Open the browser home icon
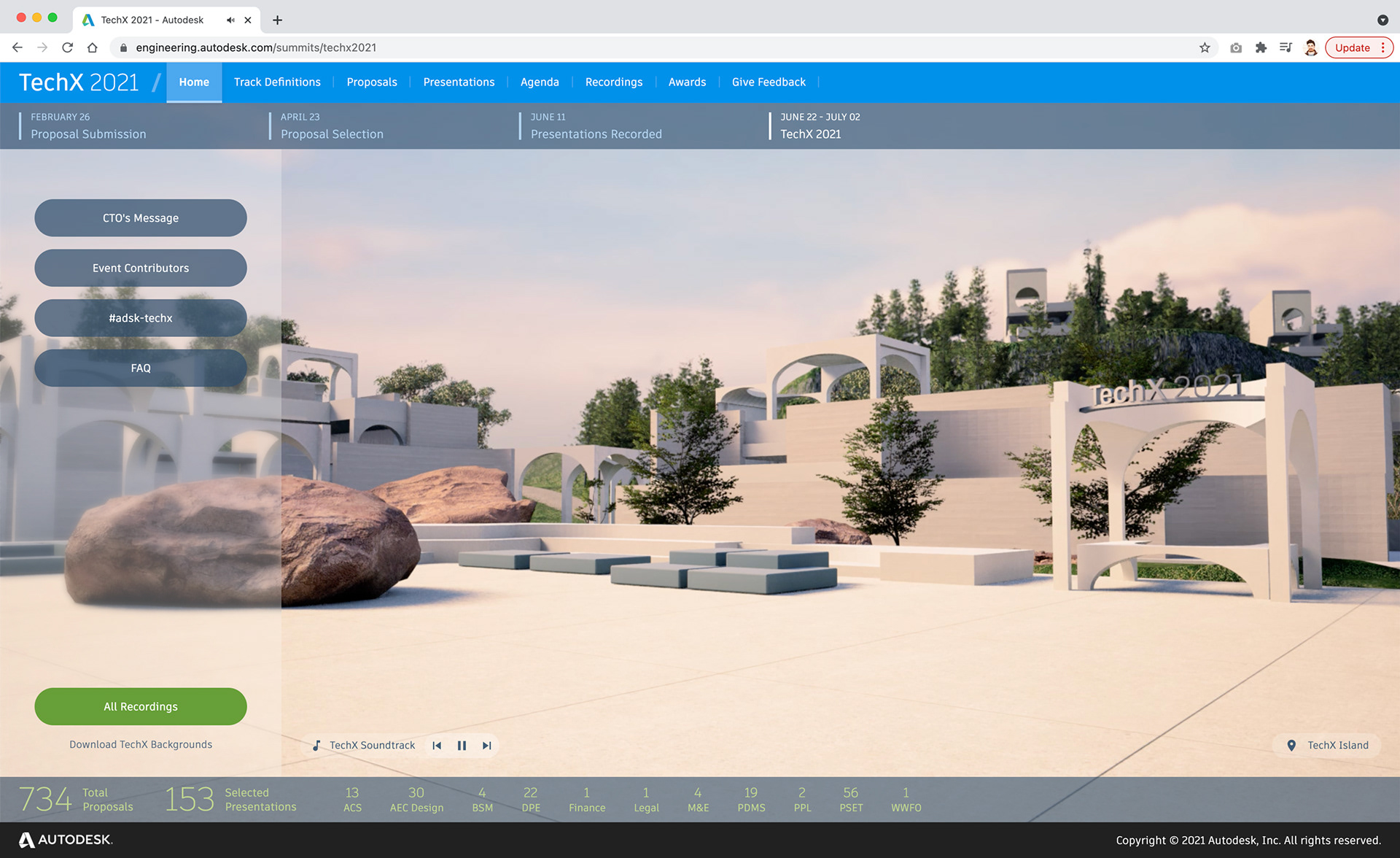 coord(92,47)
